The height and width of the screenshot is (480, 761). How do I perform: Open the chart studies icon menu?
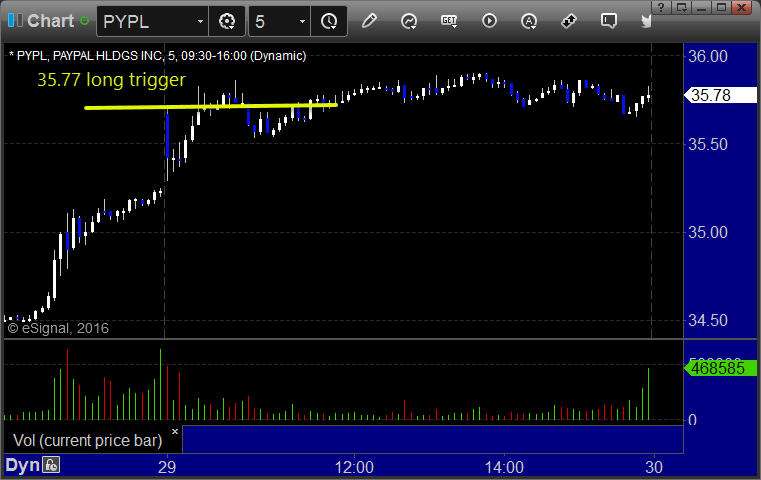tap(409, 21)
